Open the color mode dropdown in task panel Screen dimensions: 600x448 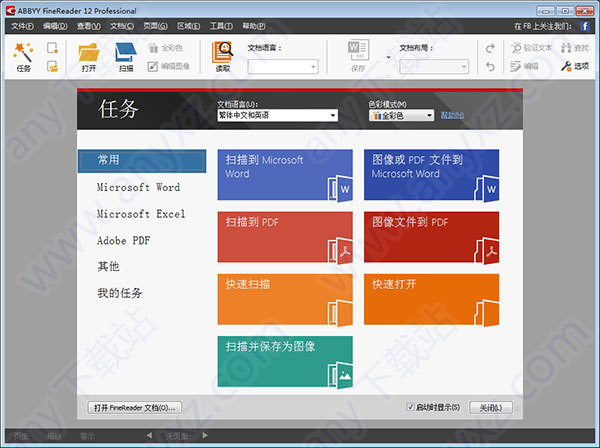pos(401,116)
